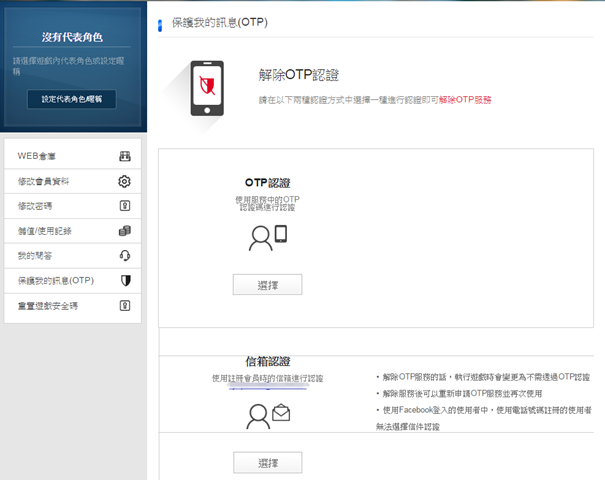605x480 pixels.
Task: Click the gear icon for 修改會員資料
Action: tap(125, 181)
